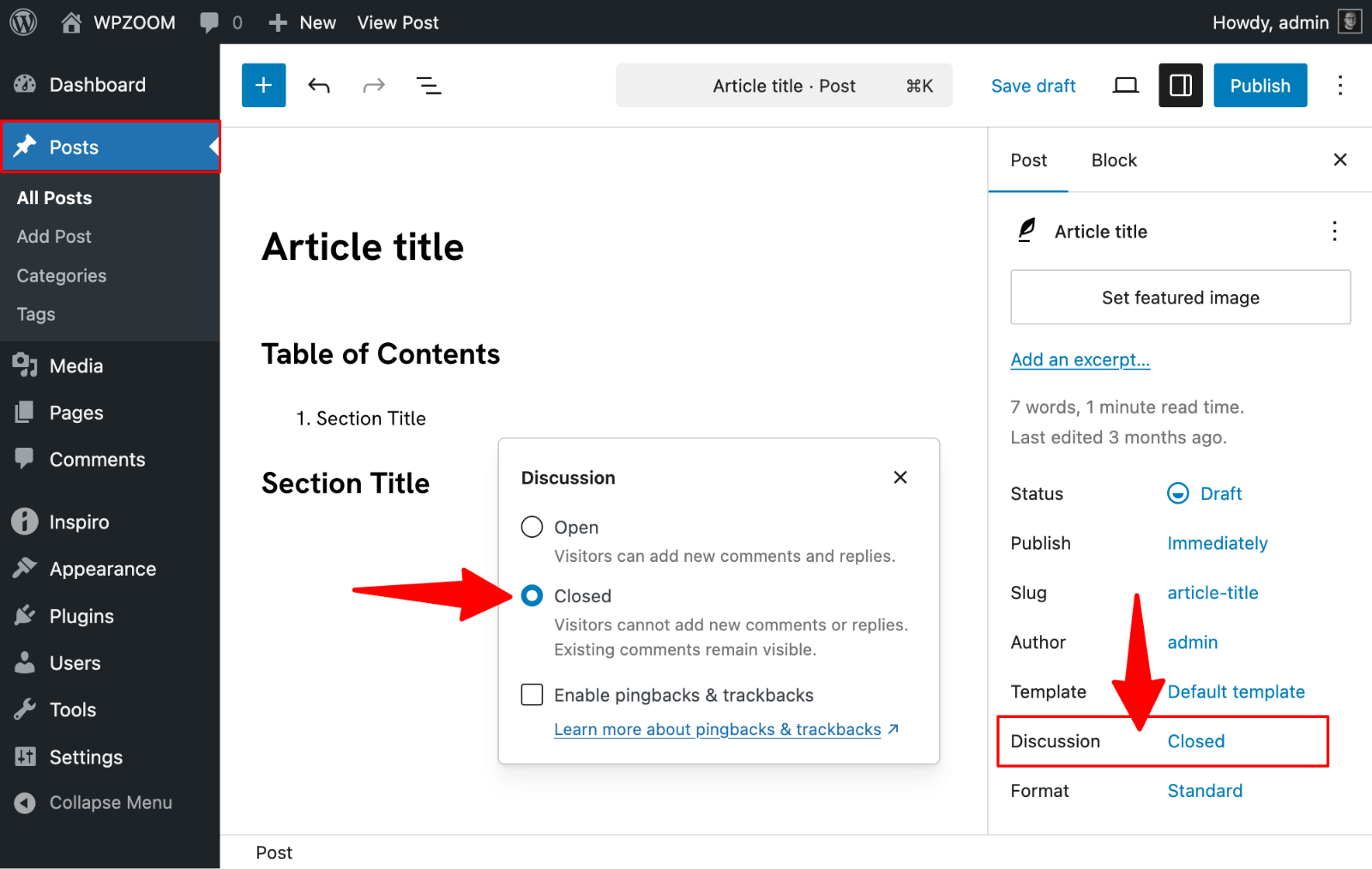Viewport: 1372px width, 869px height.
Task: Change Status from Draft
Action: pyautogui.click(x=1205, y=493)
